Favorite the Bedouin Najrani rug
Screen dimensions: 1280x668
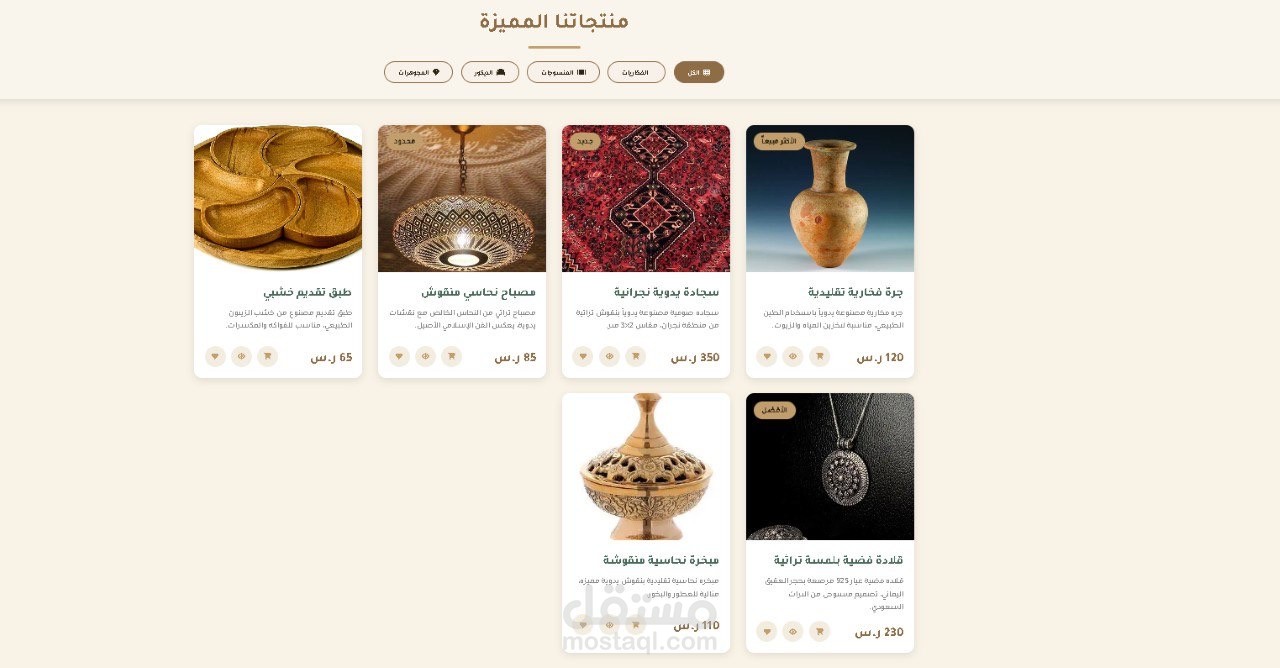[583, 356]
